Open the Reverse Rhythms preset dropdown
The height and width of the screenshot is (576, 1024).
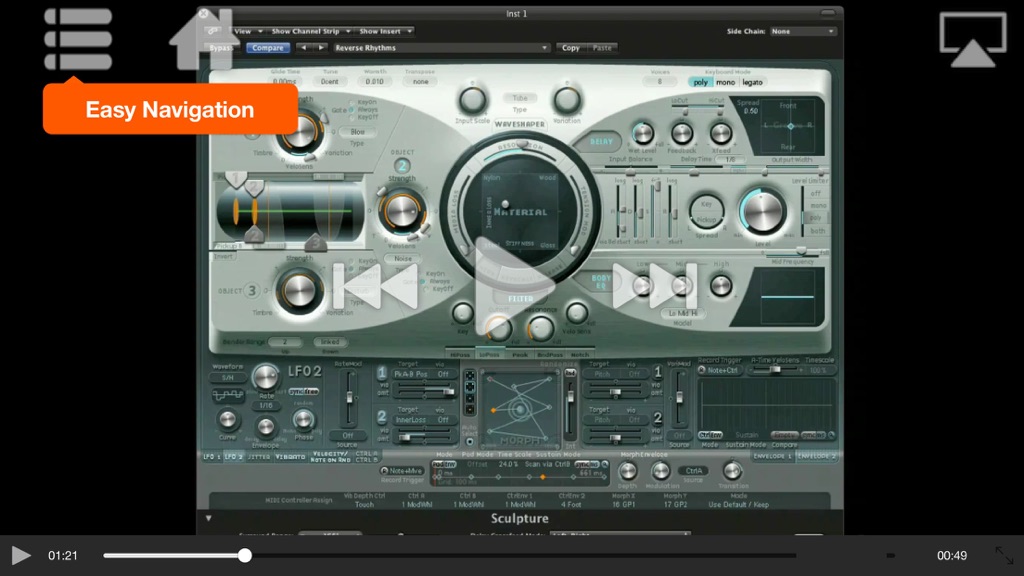pos(441,48)
